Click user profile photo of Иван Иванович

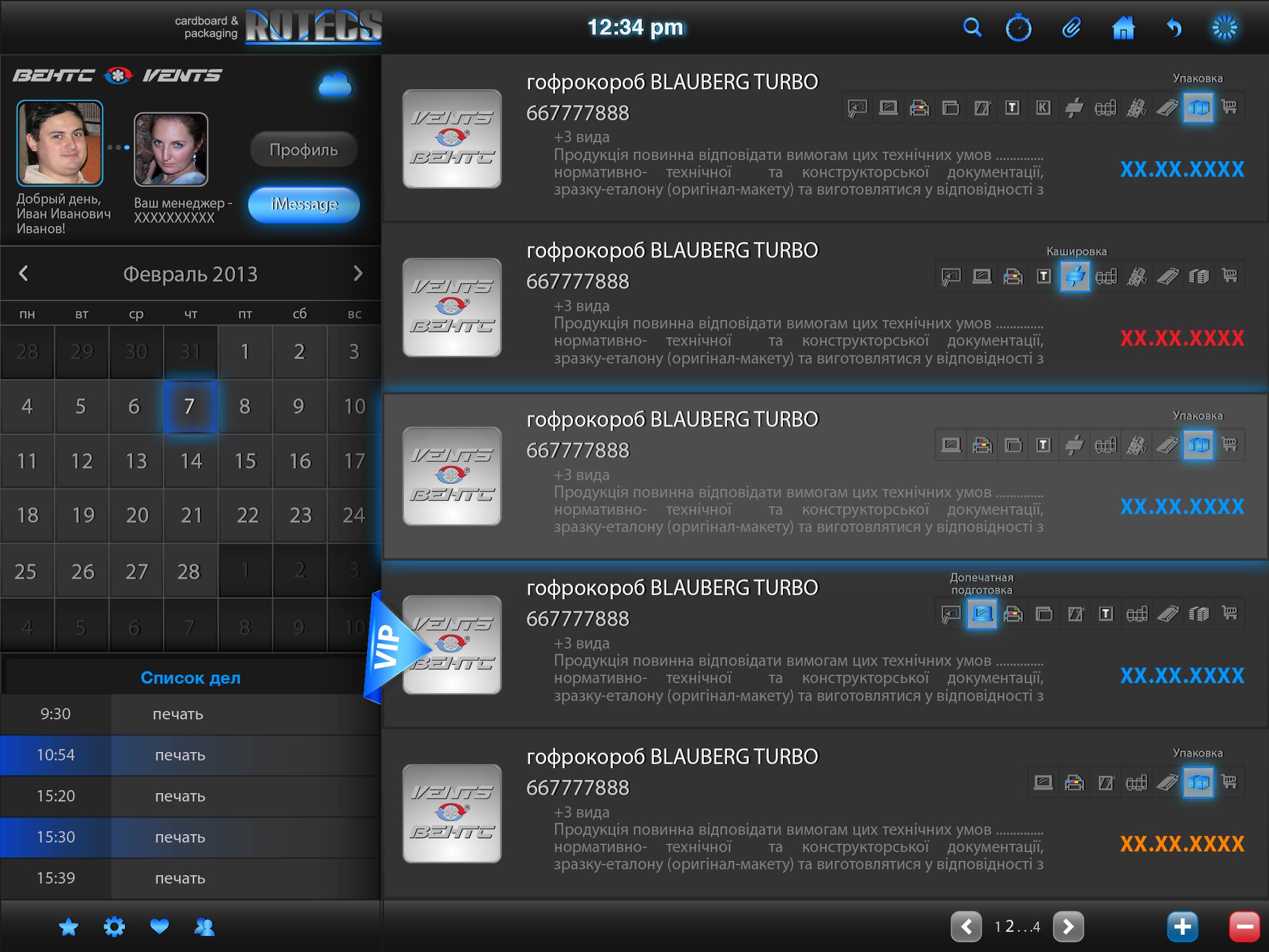(59, 143)
